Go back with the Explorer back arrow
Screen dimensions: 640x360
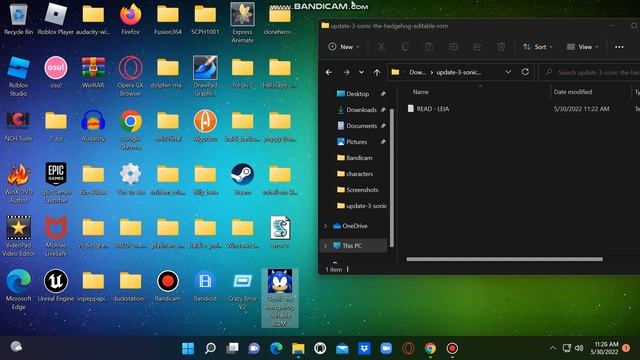329,72
